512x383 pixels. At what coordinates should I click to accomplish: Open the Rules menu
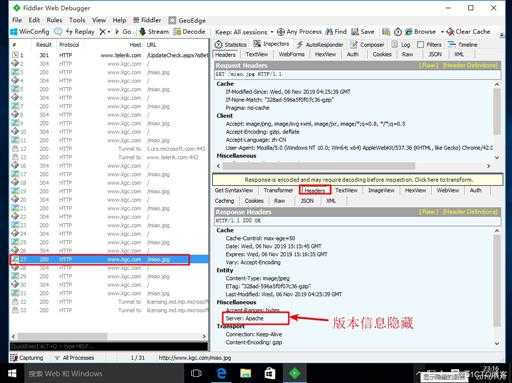(x=54, y=20)
